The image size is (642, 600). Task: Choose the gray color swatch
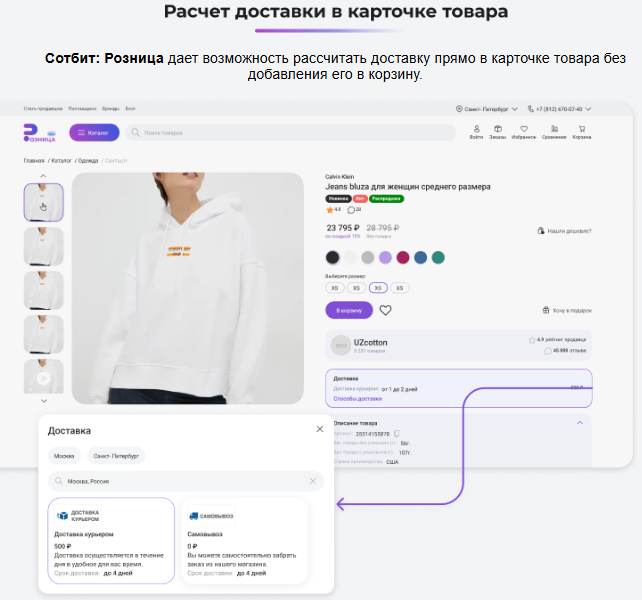pos(368,257)
